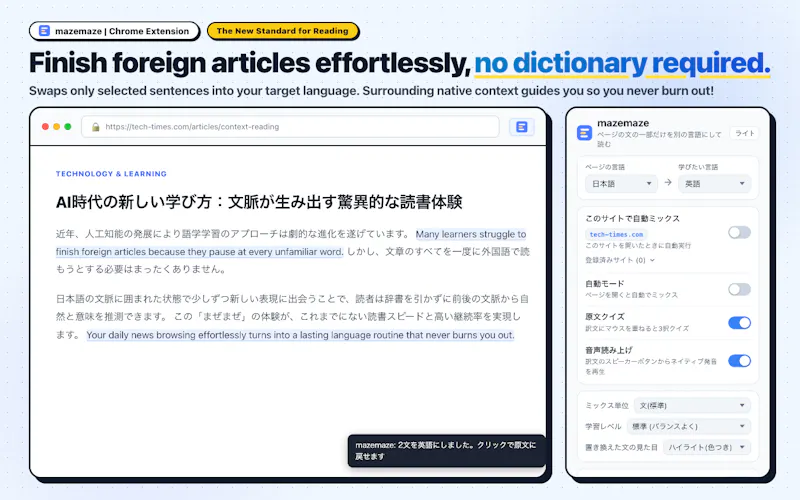The image size is (800, 500).
Task: Click The New Standard for Reading badge
Action: tap(283, 31)
